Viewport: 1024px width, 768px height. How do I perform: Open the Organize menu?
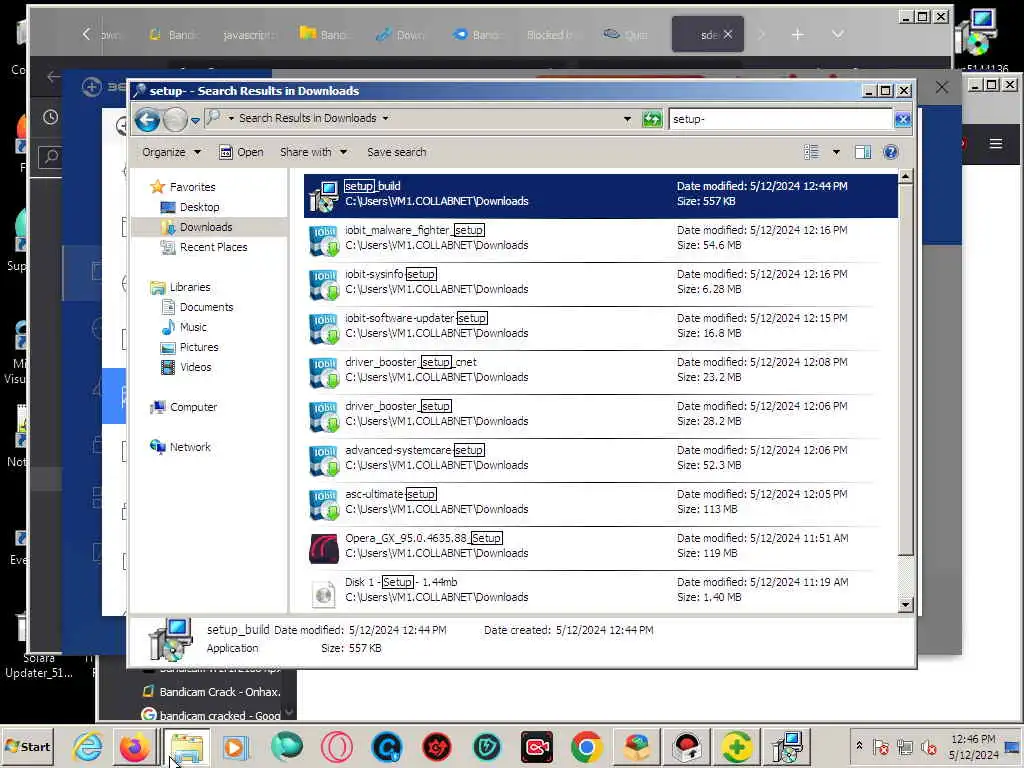(171, 152)
